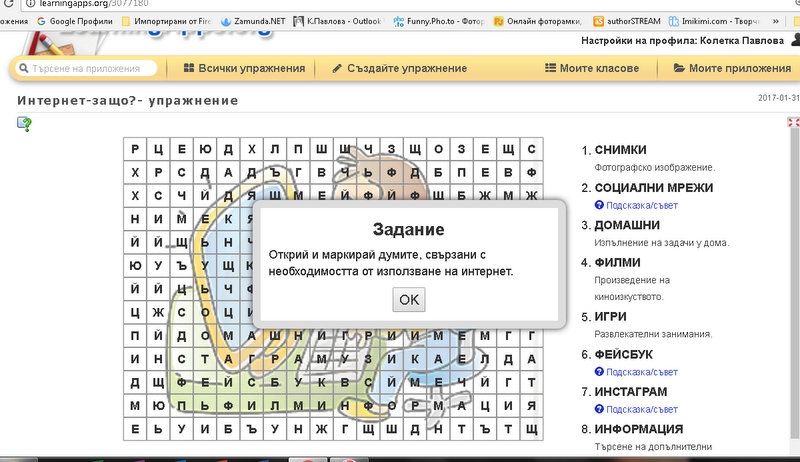Image resolution: width=800 pixels, height=462 pixels.
Task: Click grid letter Щ in bottom-right cell
Action: click(531, 429)
